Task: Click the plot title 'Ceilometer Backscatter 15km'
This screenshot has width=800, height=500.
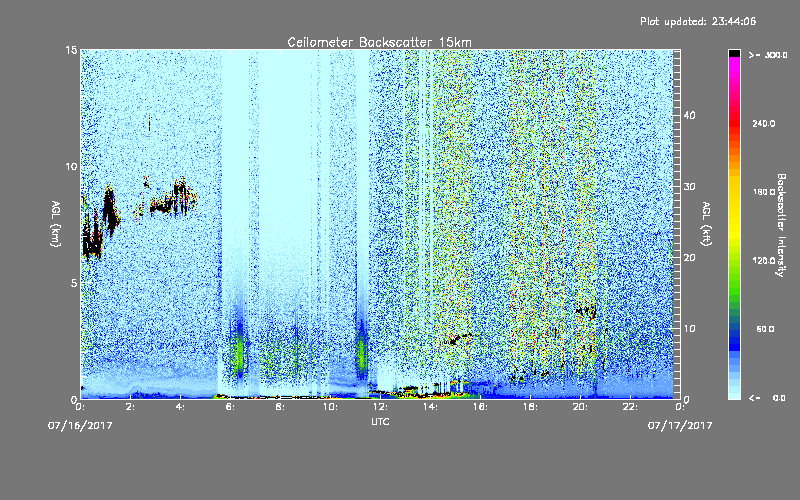Action: pos(379,42)
